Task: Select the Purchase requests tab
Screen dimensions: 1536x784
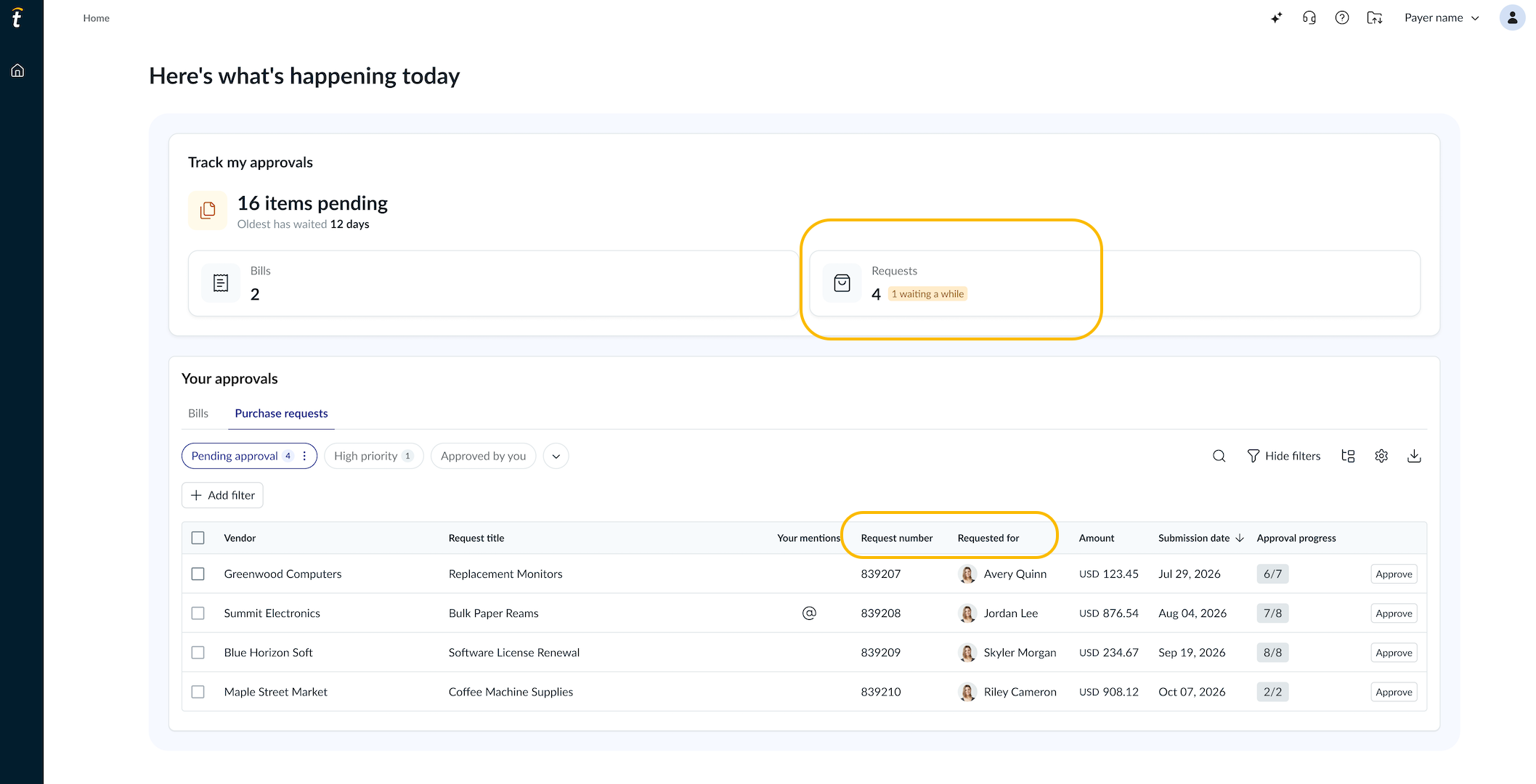Action: (x=281, y=413)
